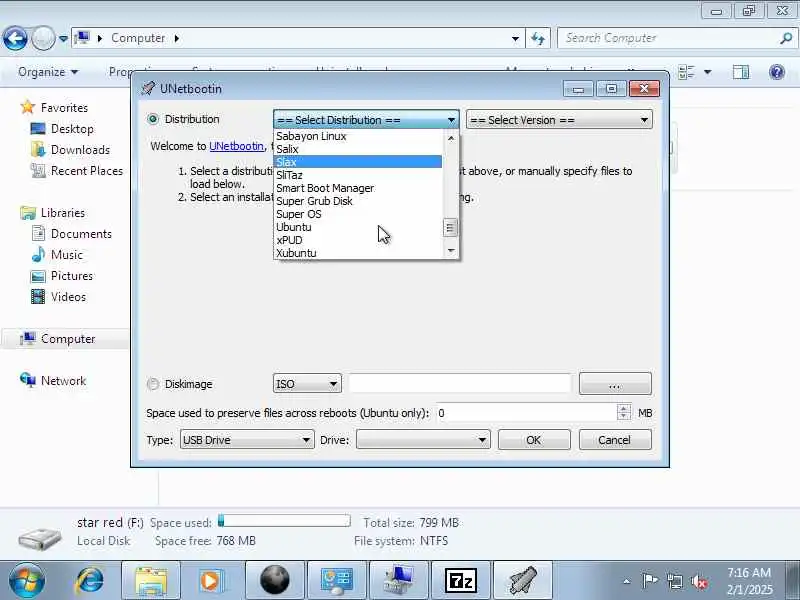
Task: Click distribution list scroll-down arrow
Action: pos(451,251)
